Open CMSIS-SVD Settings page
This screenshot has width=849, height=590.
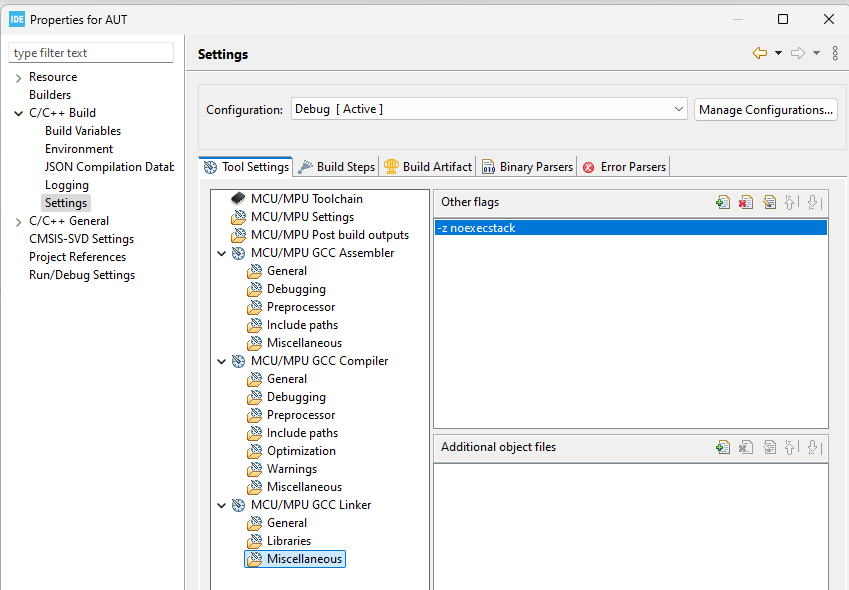(x=81, y=239)
